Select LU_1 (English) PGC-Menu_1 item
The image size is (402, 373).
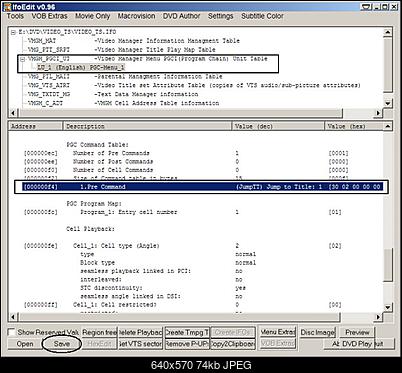coord(81,68)
